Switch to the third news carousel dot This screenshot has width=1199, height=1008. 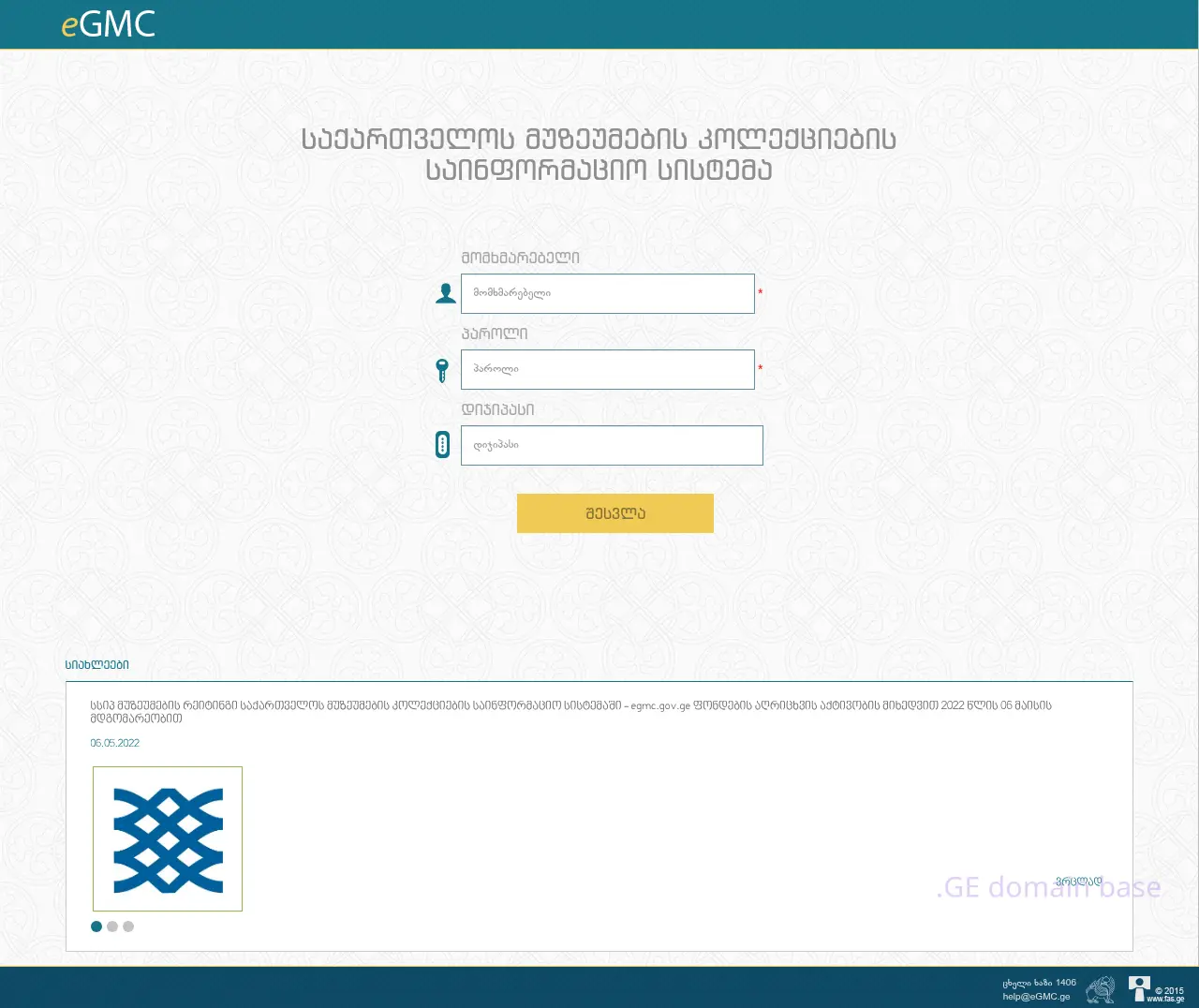[x=128, y=926]
